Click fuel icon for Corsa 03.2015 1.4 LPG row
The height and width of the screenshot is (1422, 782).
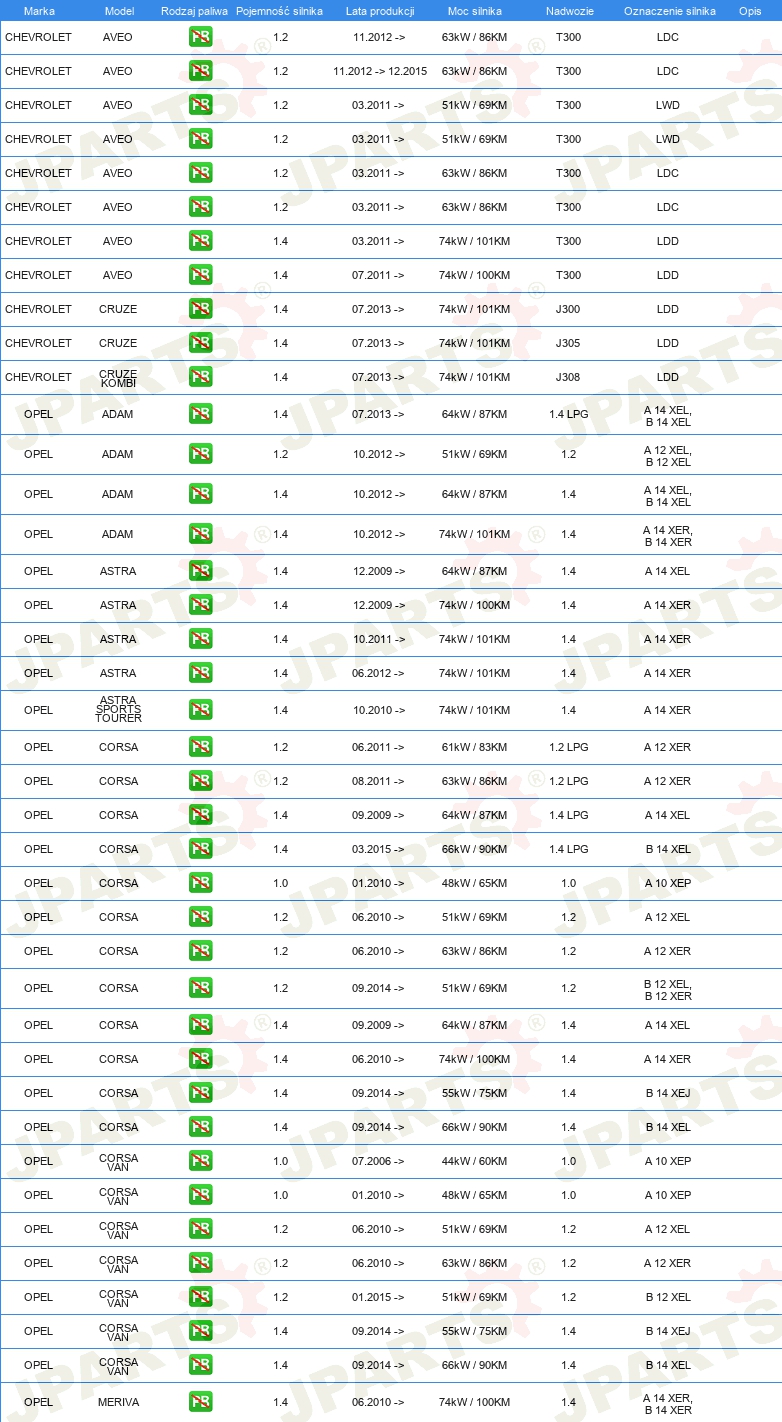(x=200, y=849)
